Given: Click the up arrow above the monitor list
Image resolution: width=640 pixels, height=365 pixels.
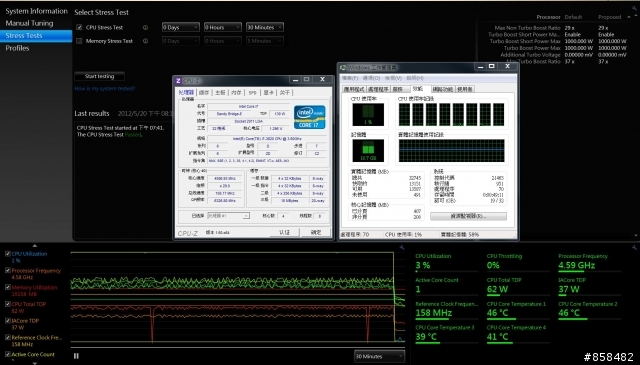Looking at the screenshot, I should point(35,245).
